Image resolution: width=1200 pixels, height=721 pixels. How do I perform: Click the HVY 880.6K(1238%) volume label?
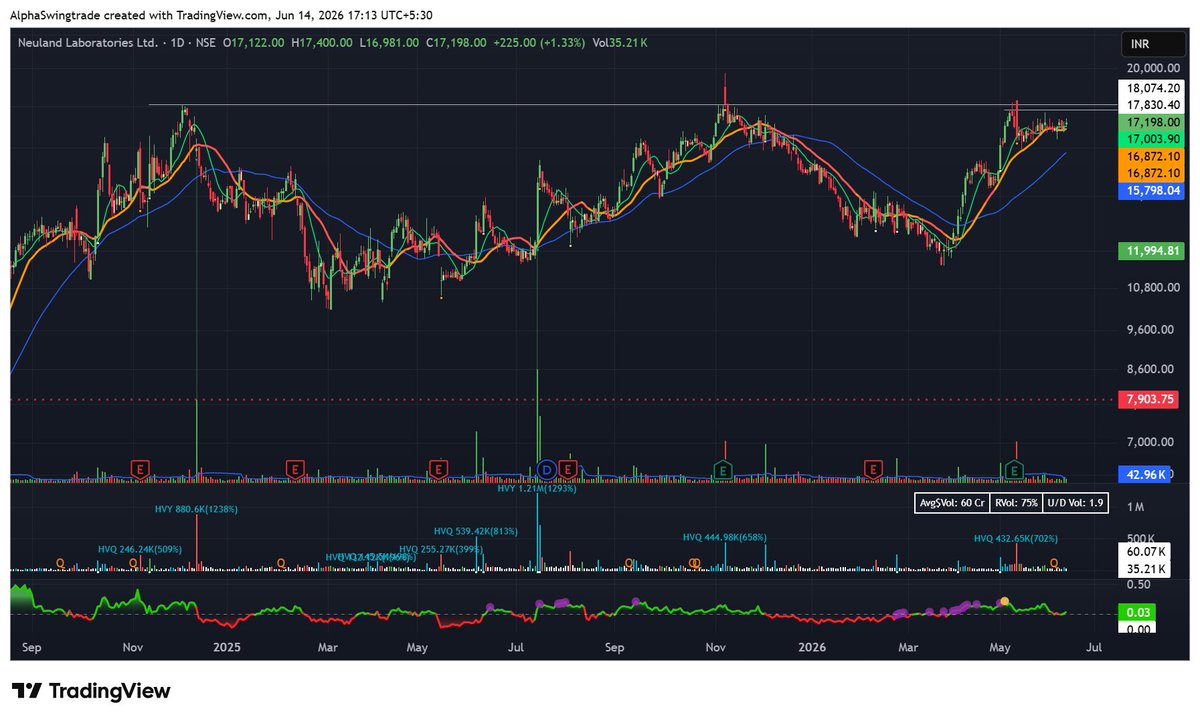tap(196, 509)
